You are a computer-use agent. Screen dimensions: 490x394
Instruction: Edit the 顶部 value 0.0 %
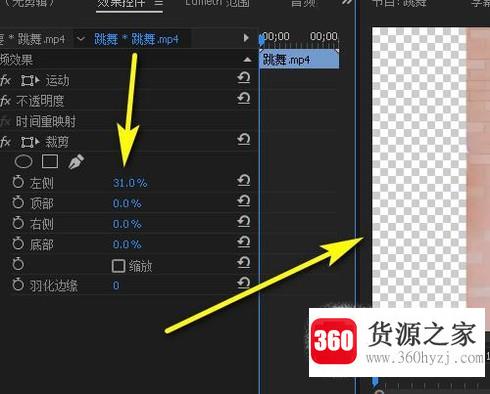click(127, 203)
